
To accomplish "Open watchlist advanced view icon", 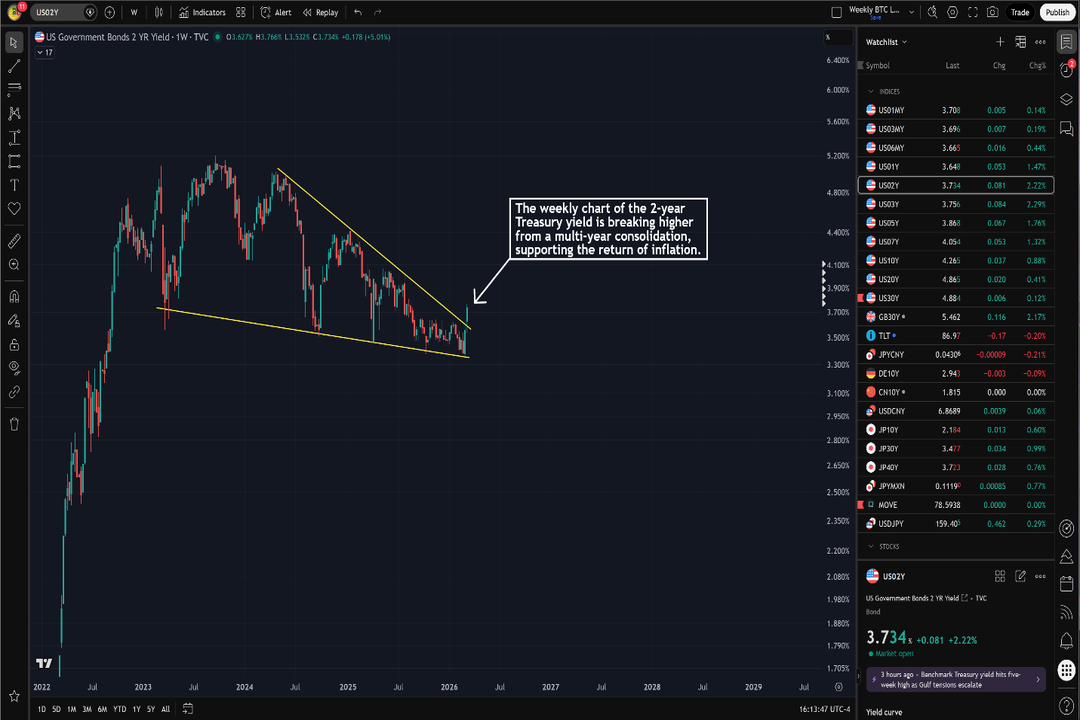I will tap(1021, 42).
